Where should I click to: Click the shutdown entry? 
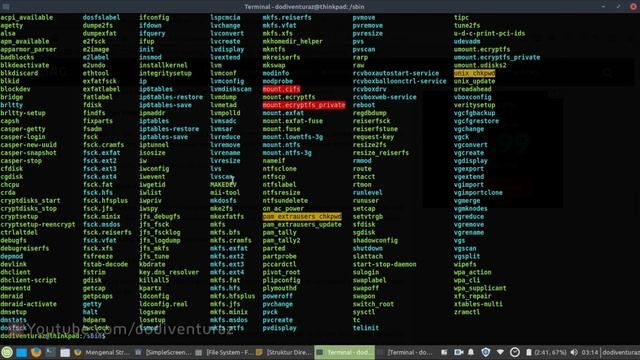coord(368,248)
